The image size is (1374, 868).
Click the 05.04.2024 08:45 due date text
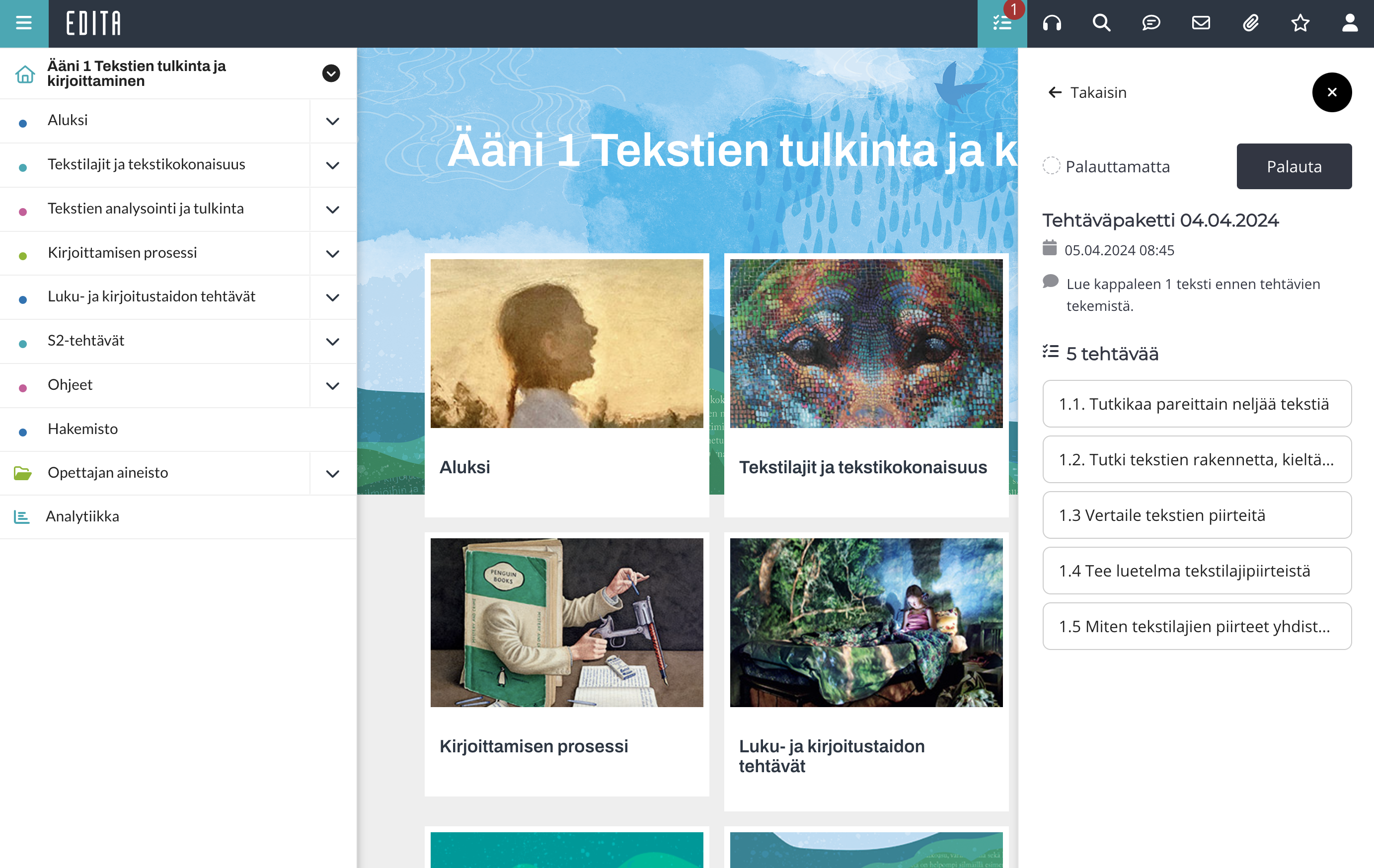coord(1119,250)
